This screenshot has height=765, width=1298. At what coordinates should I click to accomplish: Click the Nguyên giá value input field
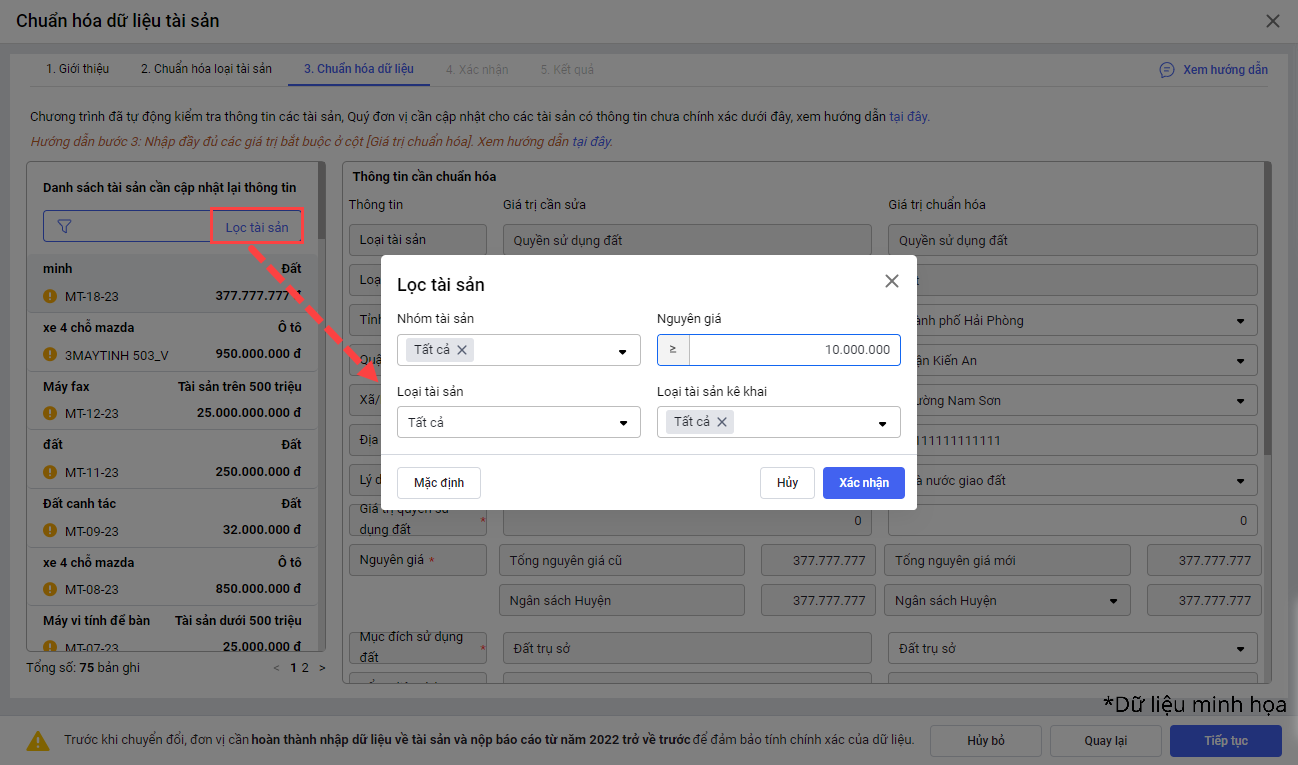point(794,350)
